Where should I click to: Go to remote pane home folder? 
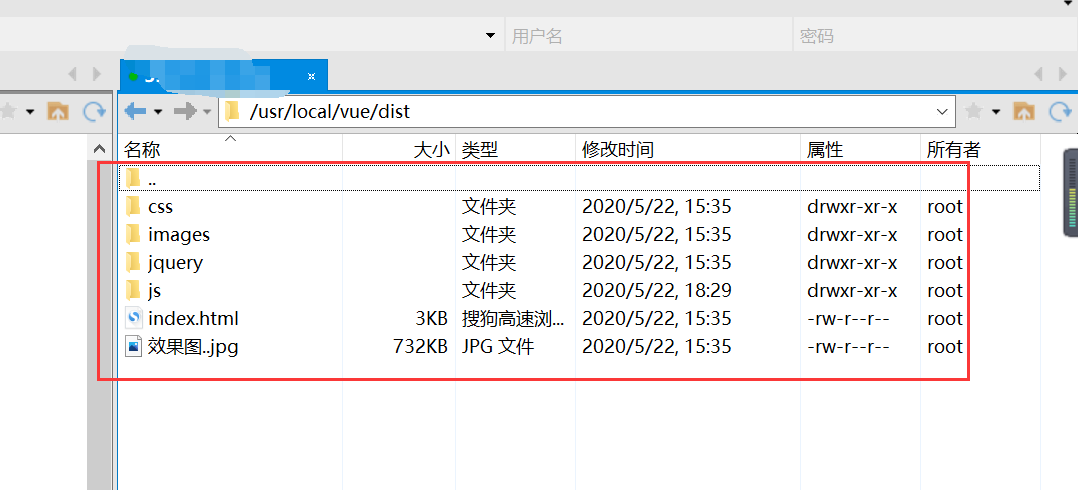1024,111
